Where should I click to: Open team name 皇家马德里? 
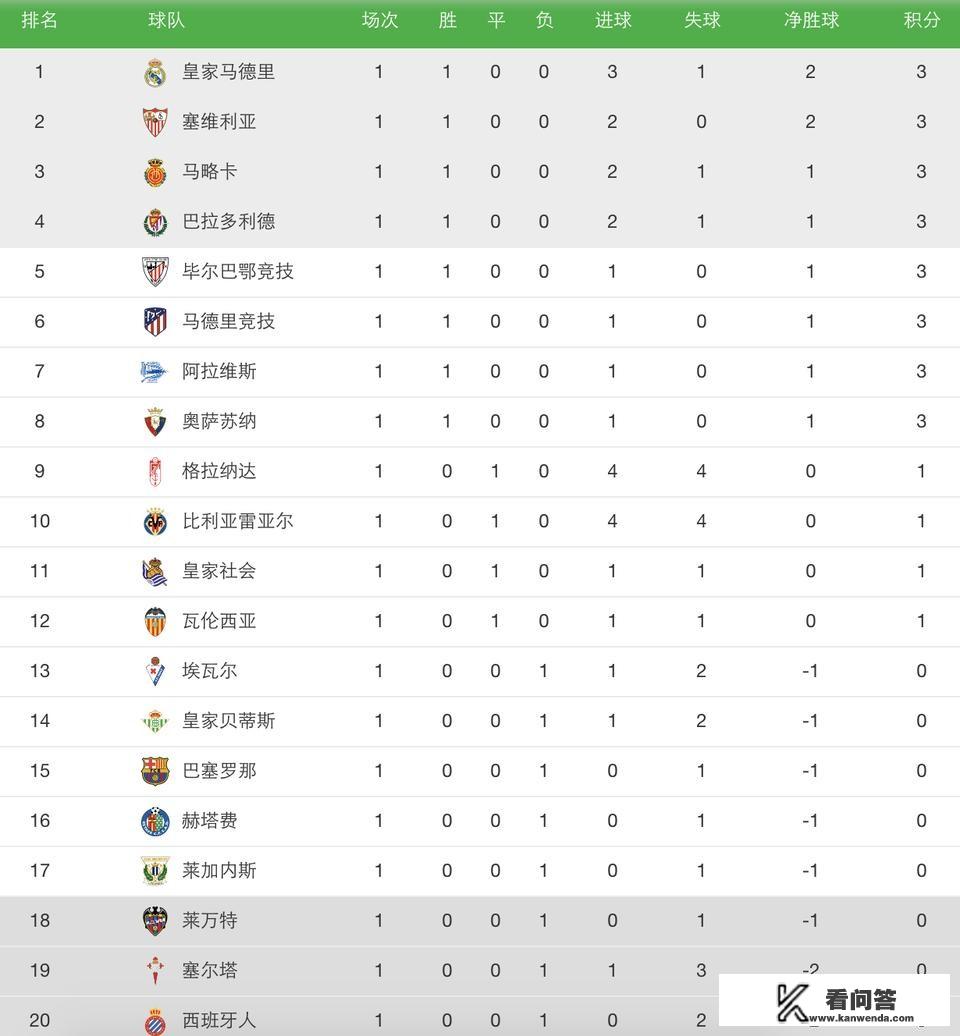228,72
